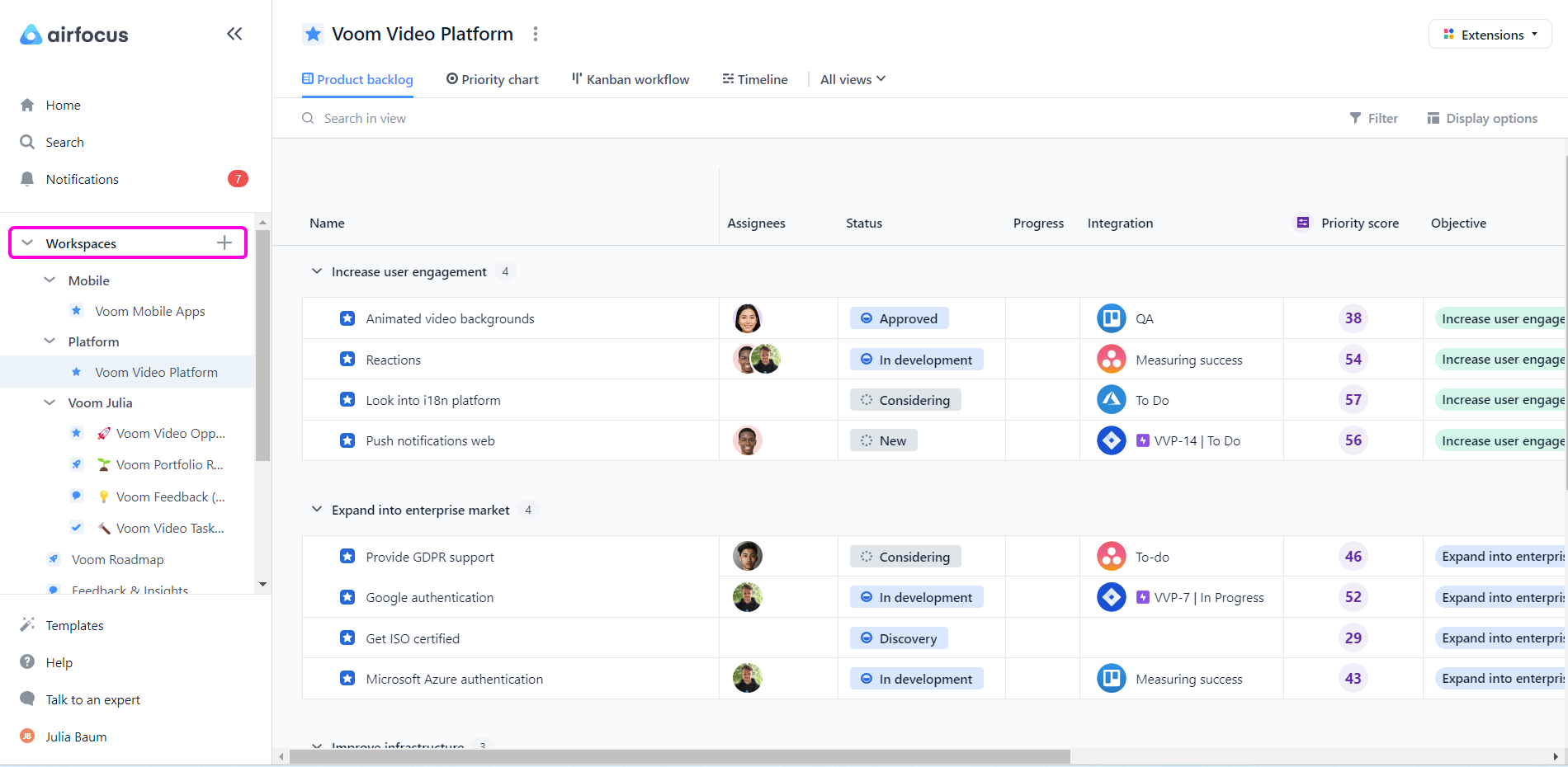Open the three-dot menu next to workspace title
The height and width of the screenshot is (767, 1568).
pyautogui.click(x=536, y=34)
